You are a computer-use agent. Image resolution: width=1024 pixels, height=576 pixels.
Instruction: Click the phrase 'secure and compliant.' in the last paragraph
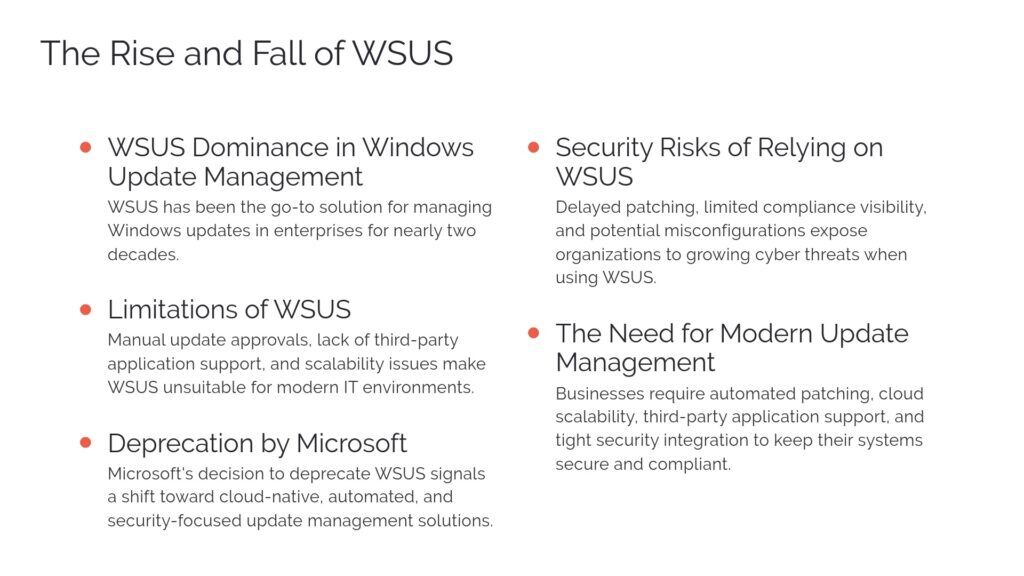(643, 464)
